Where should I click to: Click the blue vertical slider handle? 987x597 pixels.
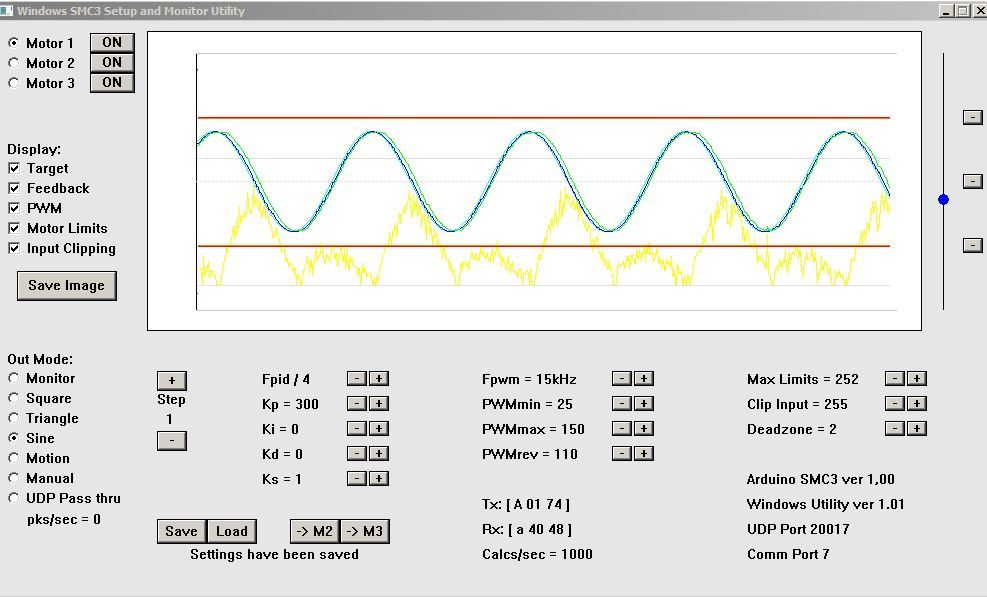point(943,200)
